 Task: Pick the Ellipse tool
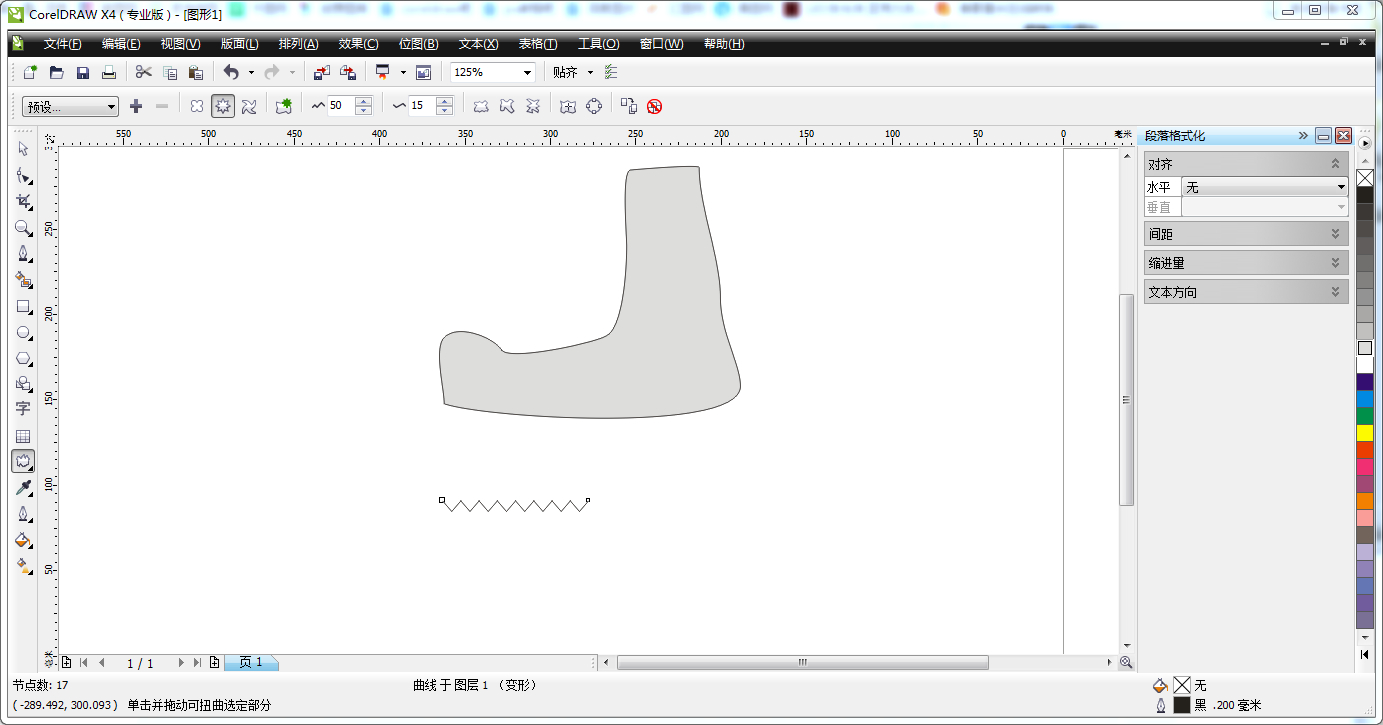tap(23, 332)
